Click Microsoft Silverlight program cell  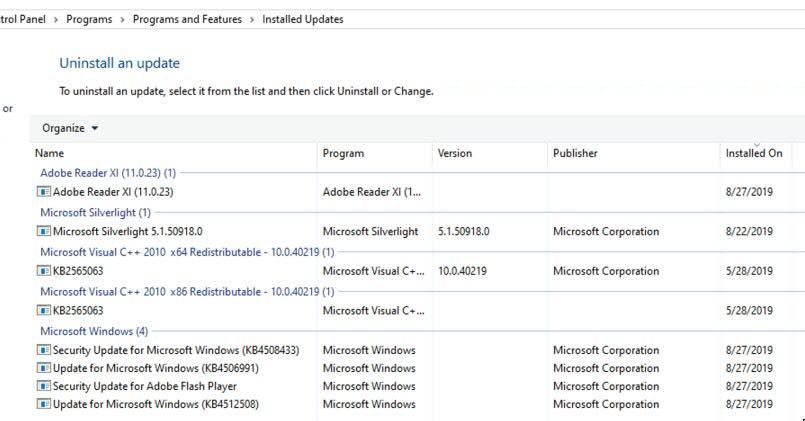pyautogui.click(x=370, y=232)
